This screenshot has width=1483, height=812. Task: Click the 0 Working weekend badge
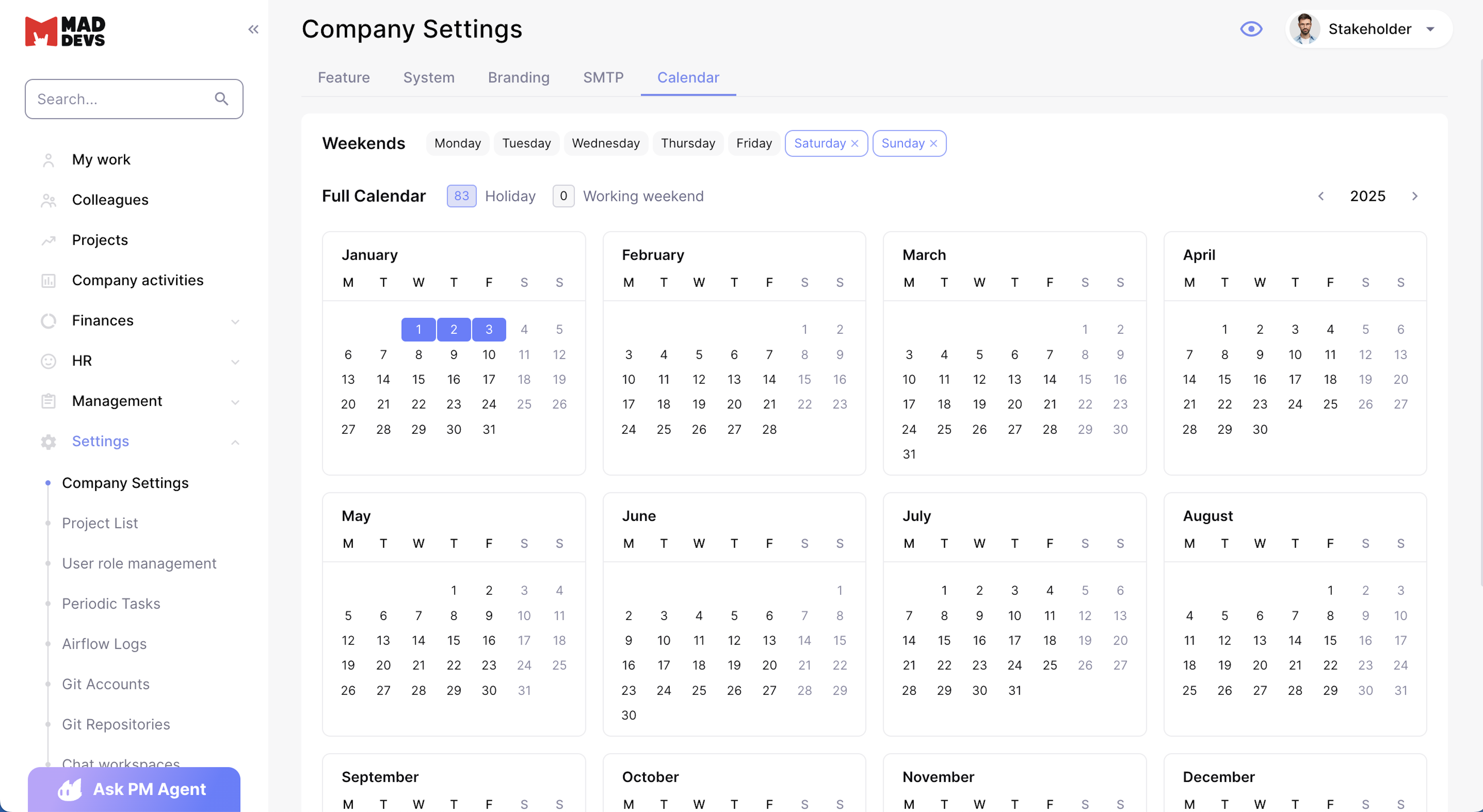[564, 196]
